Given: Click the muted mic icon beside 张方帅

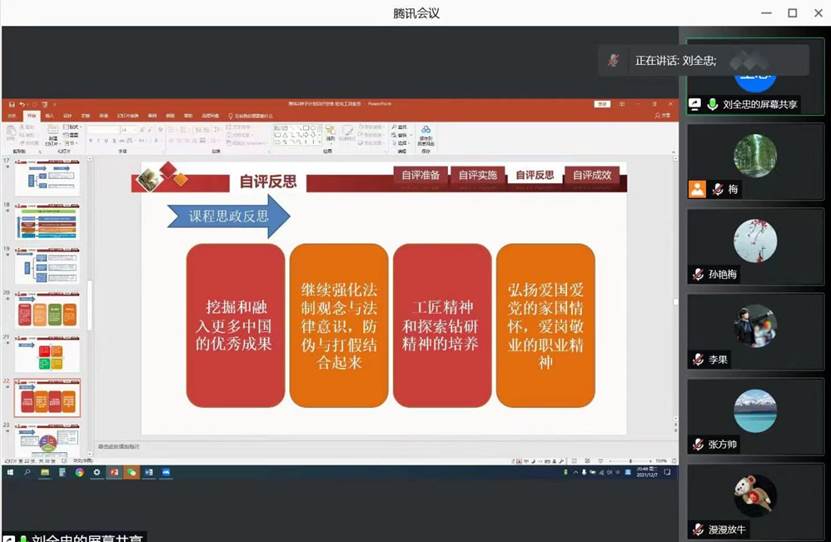Looking at the screenshot, I should point(698,444).
